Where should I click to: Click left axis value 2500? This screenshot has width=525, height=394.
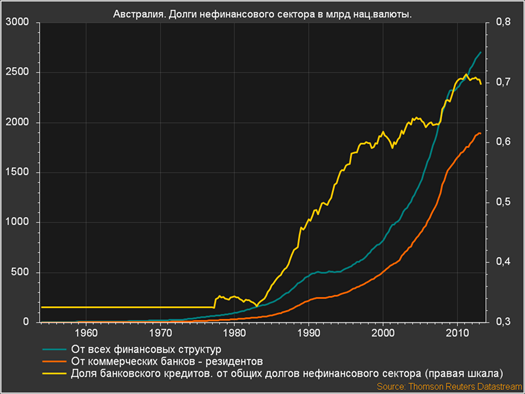[17, 72]
